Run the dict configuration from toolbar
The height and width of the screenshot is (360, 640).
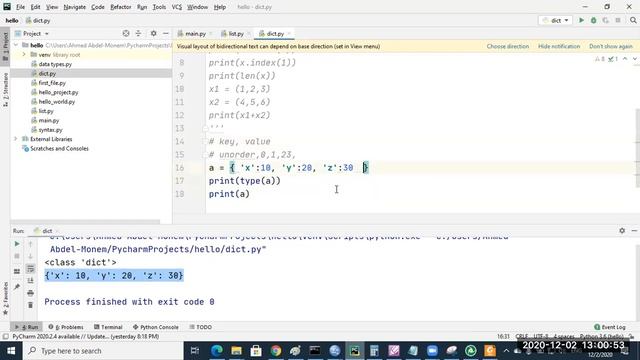[x=581, y=20]
